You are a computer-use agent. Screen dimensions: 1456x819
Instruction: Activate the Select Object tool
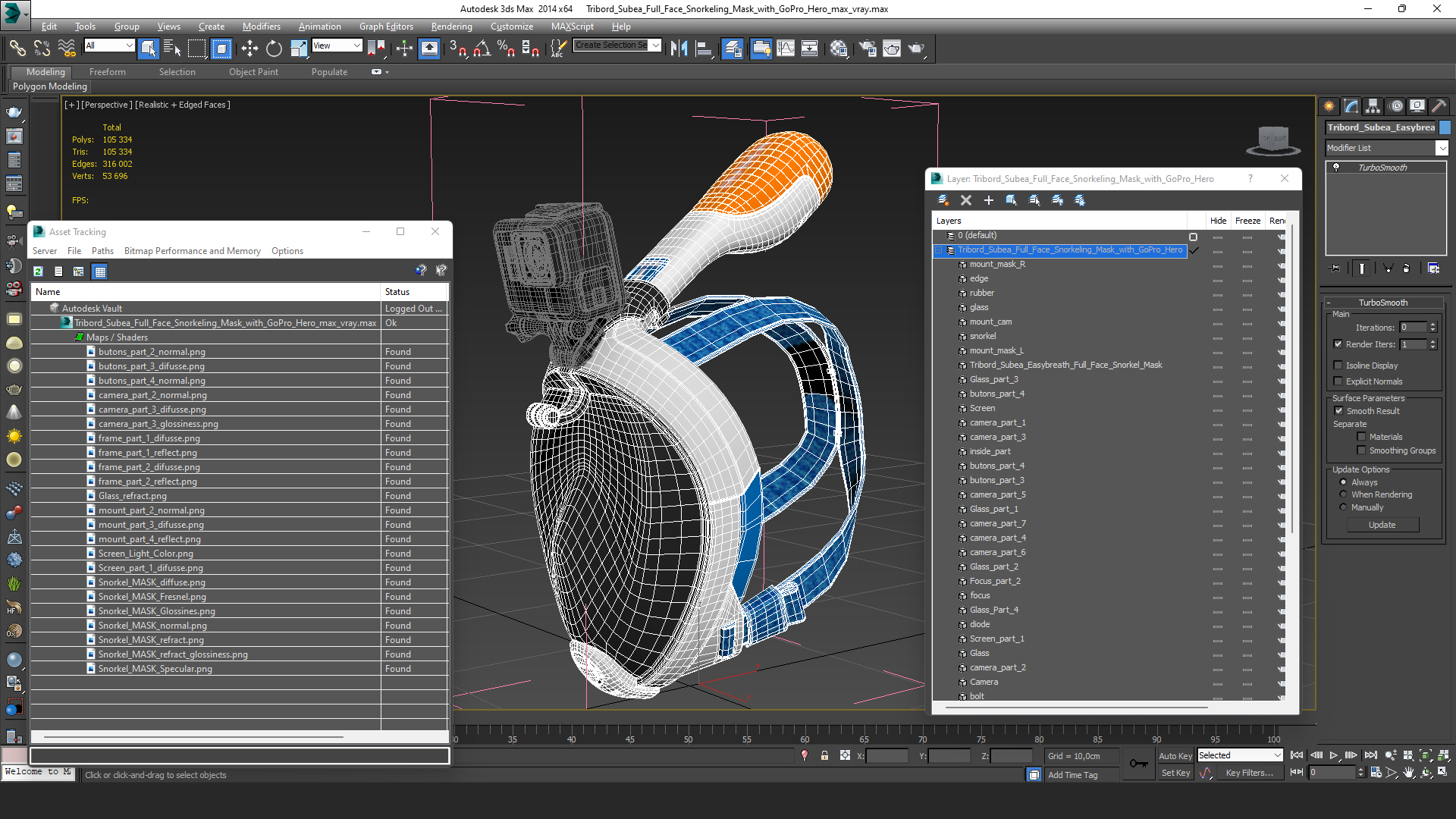[148, 49]
